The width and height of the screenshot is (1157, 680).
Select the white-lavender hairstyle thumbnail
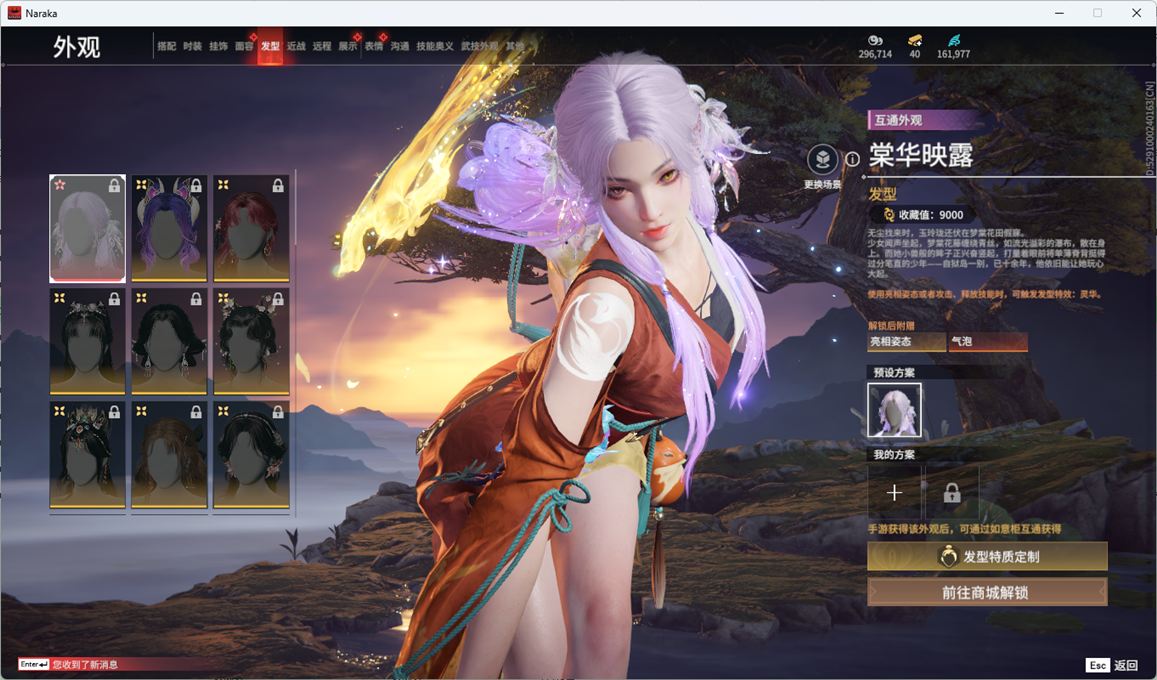(x=87, y=229)
